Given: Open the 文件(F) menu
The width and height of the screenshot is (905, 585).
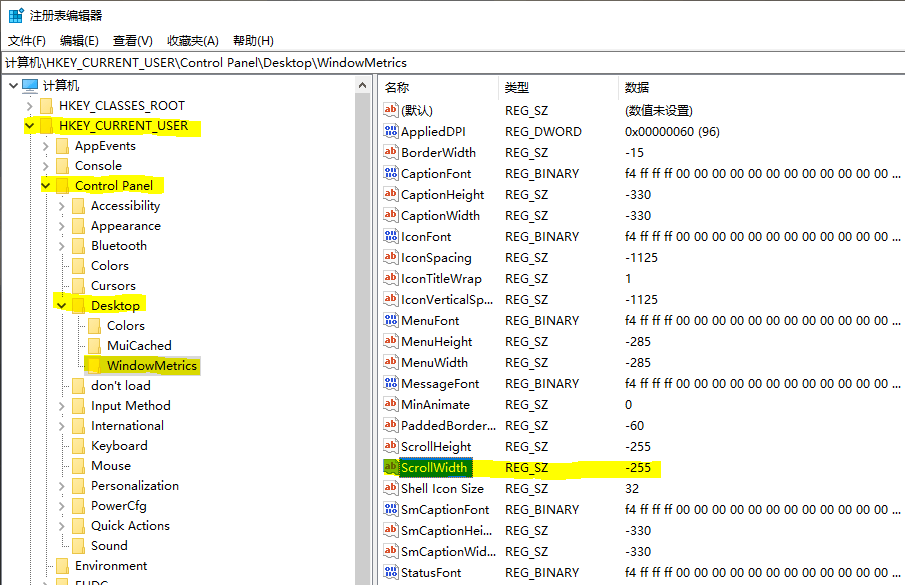Looking at the screenshot, I should coord(27,40).
